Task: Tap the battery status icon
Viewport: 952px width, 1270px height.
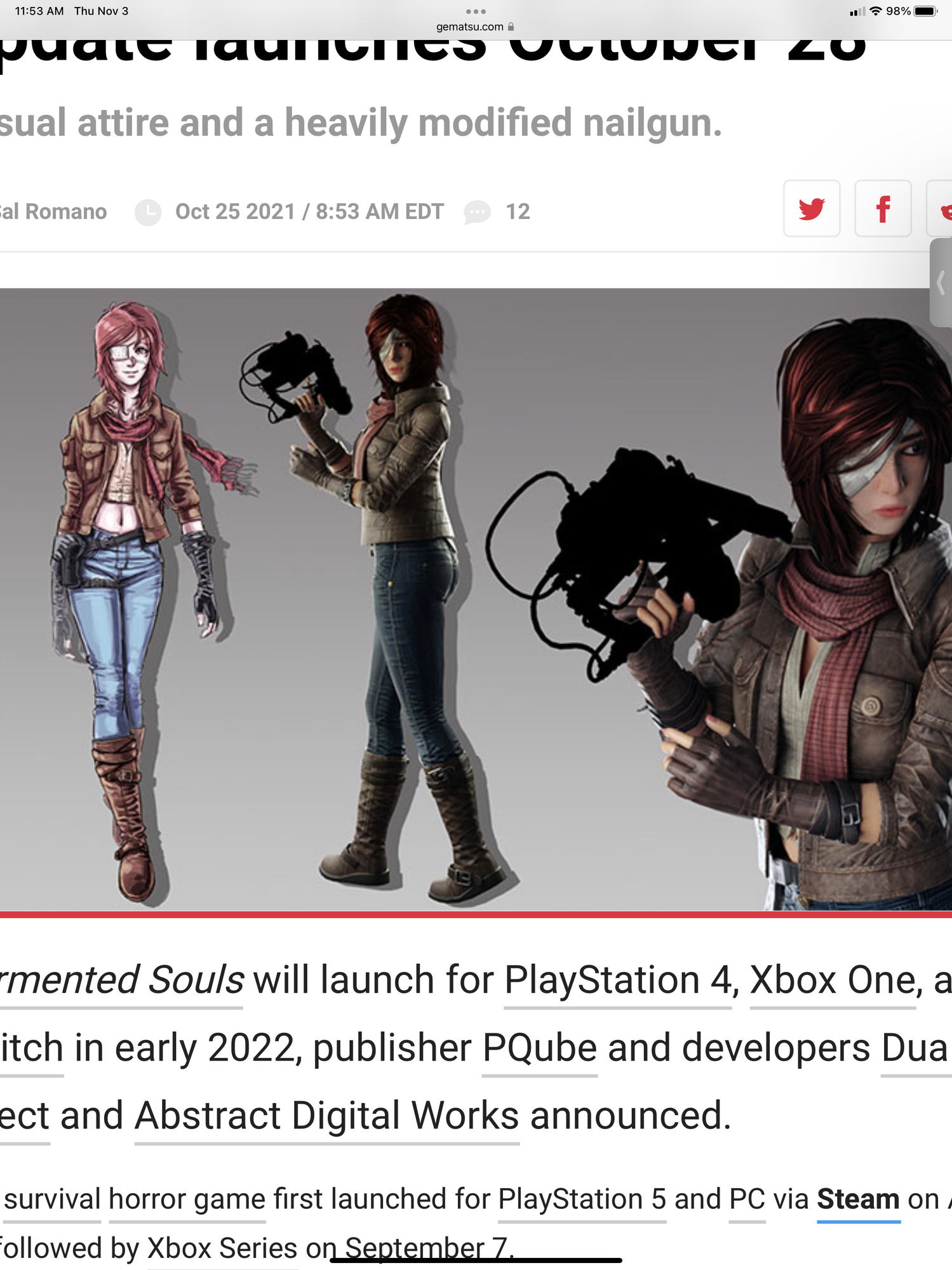Action: pos(925,11)
